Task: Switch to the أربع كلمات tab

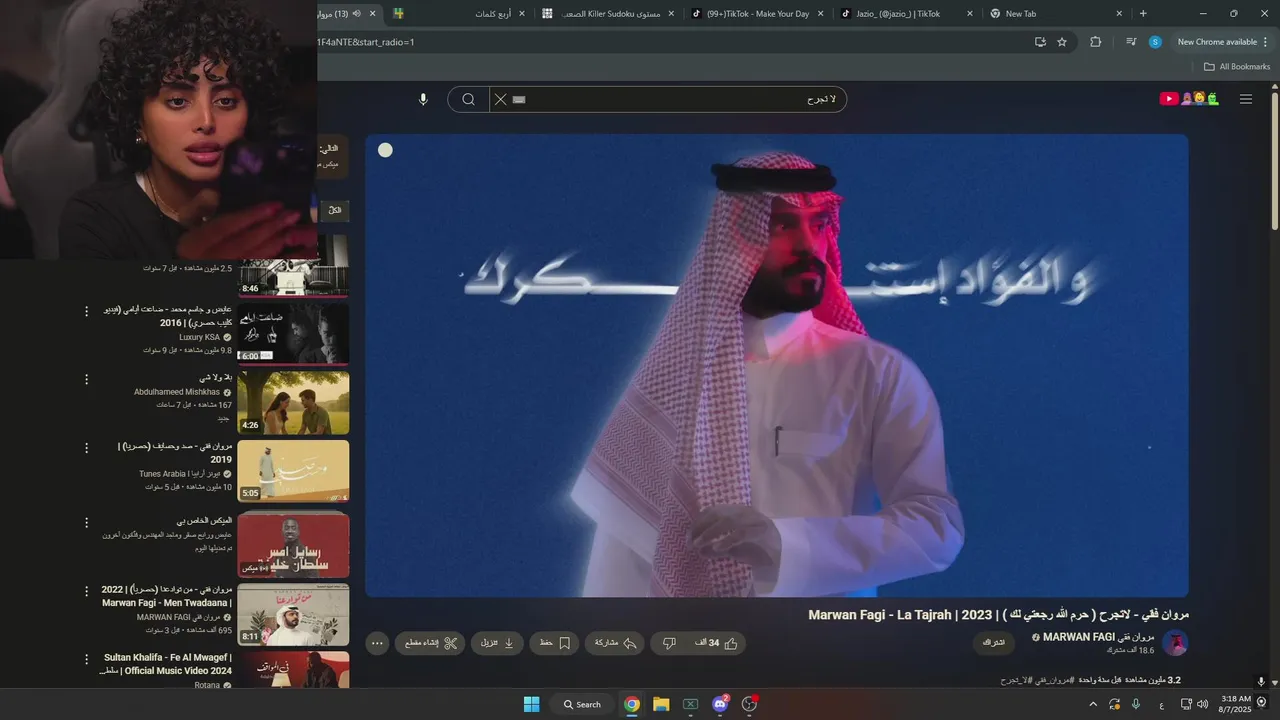Action: coord(459,14)
